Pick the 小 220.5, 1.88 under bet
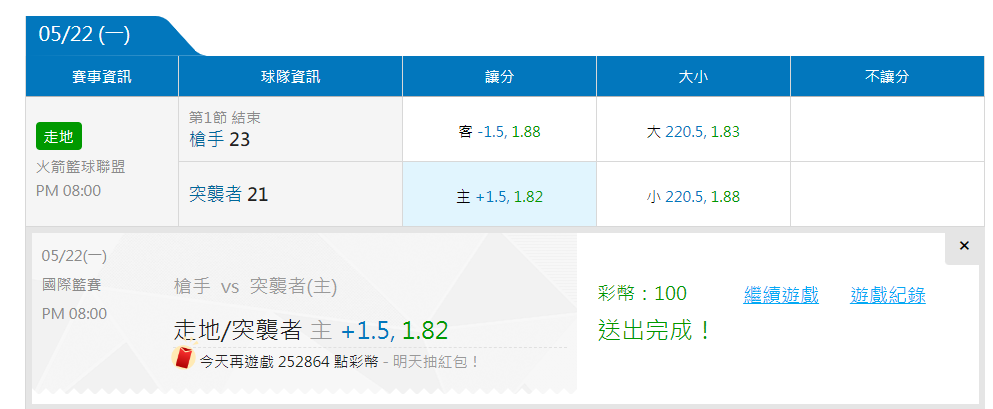The image size is (993, 409). 693,194
